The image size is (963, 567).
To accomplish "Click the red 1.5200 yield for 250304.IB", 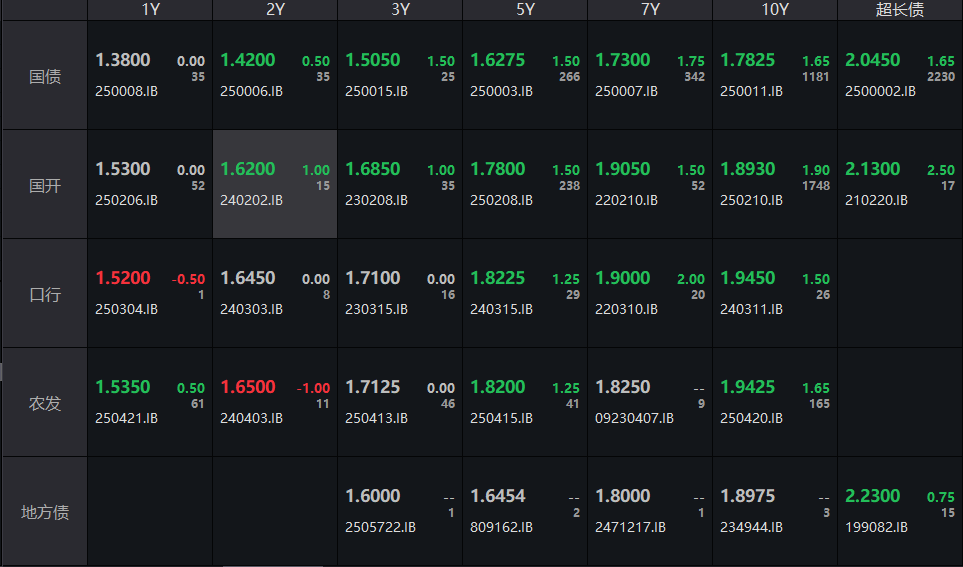I will (x=123, y=278).
